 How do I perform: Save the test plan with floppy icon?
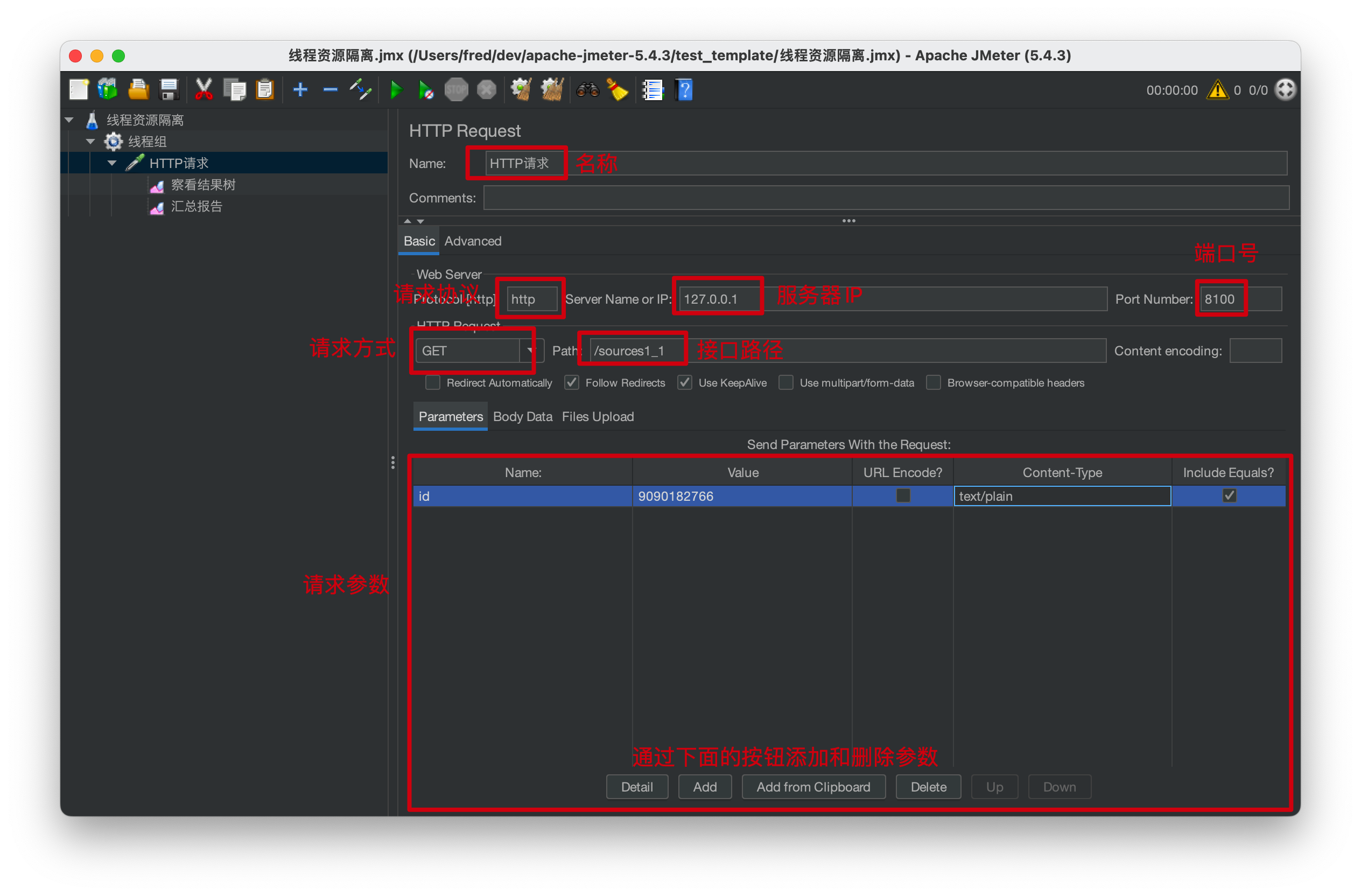pyautogui.click(x=169, y=90)
